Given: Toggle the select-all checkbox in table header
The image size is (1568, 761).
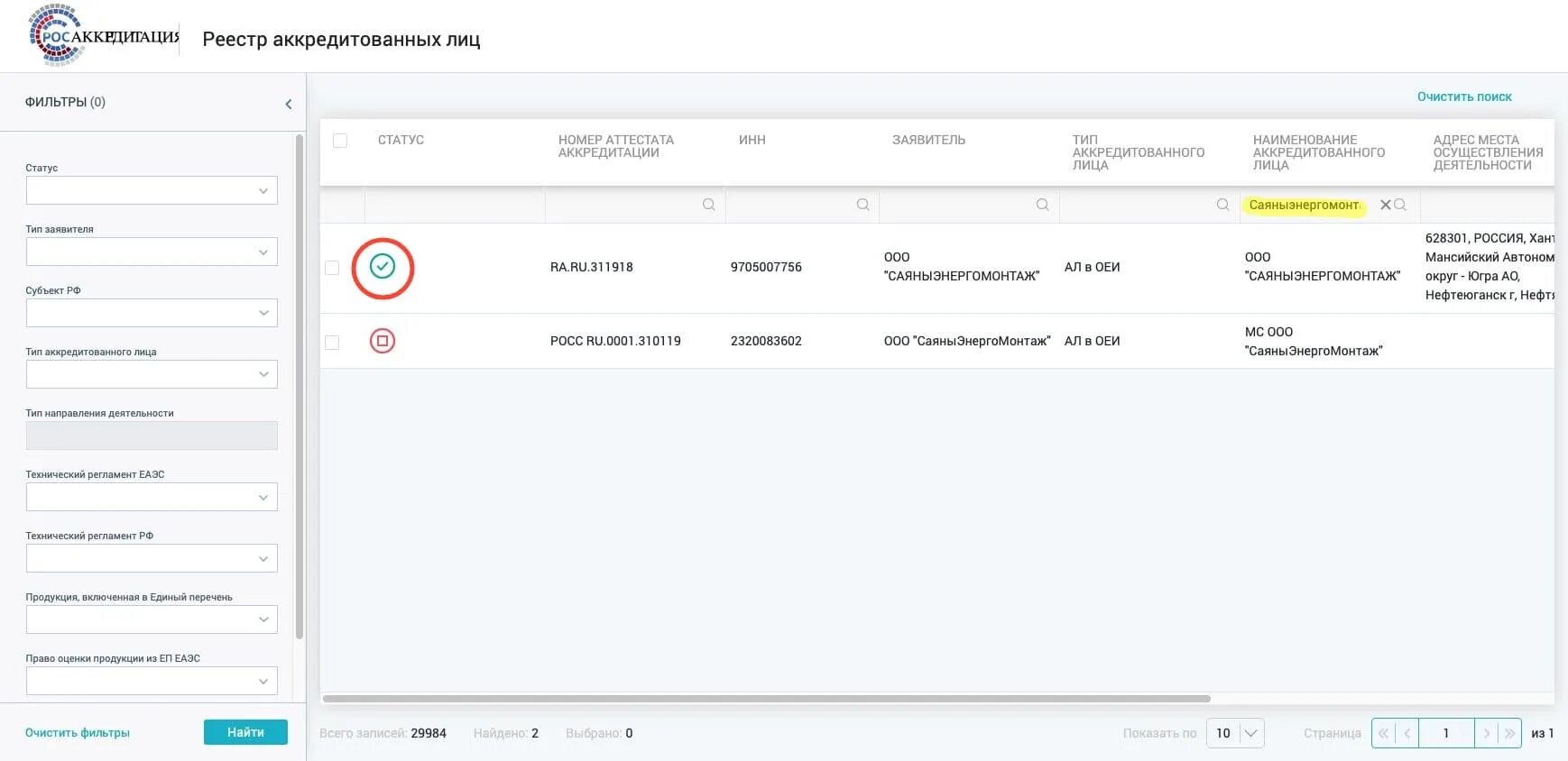Looking at the screenshot, I should pyautogui.click(x=340, y=141).
